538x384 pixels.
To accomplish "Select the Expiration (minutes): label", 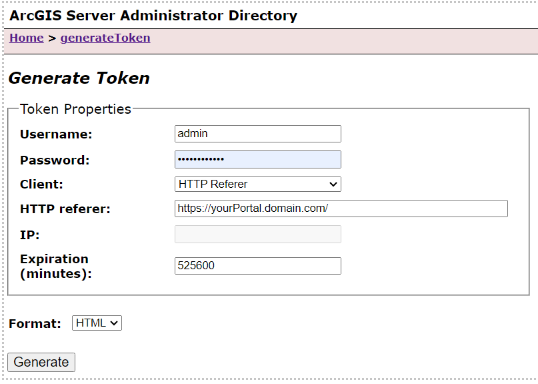I will (x=56, y=266).
